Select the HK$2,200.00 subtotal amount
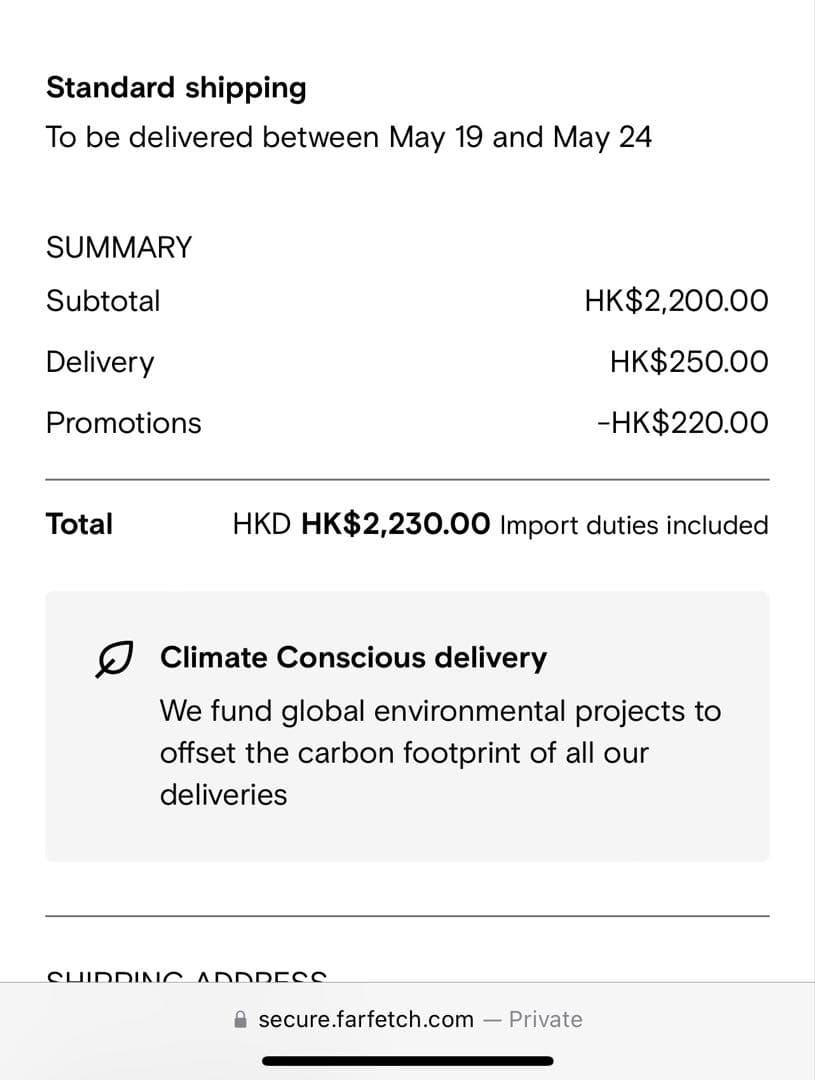This screenshot has width=815, height=1080. point(677,301)
